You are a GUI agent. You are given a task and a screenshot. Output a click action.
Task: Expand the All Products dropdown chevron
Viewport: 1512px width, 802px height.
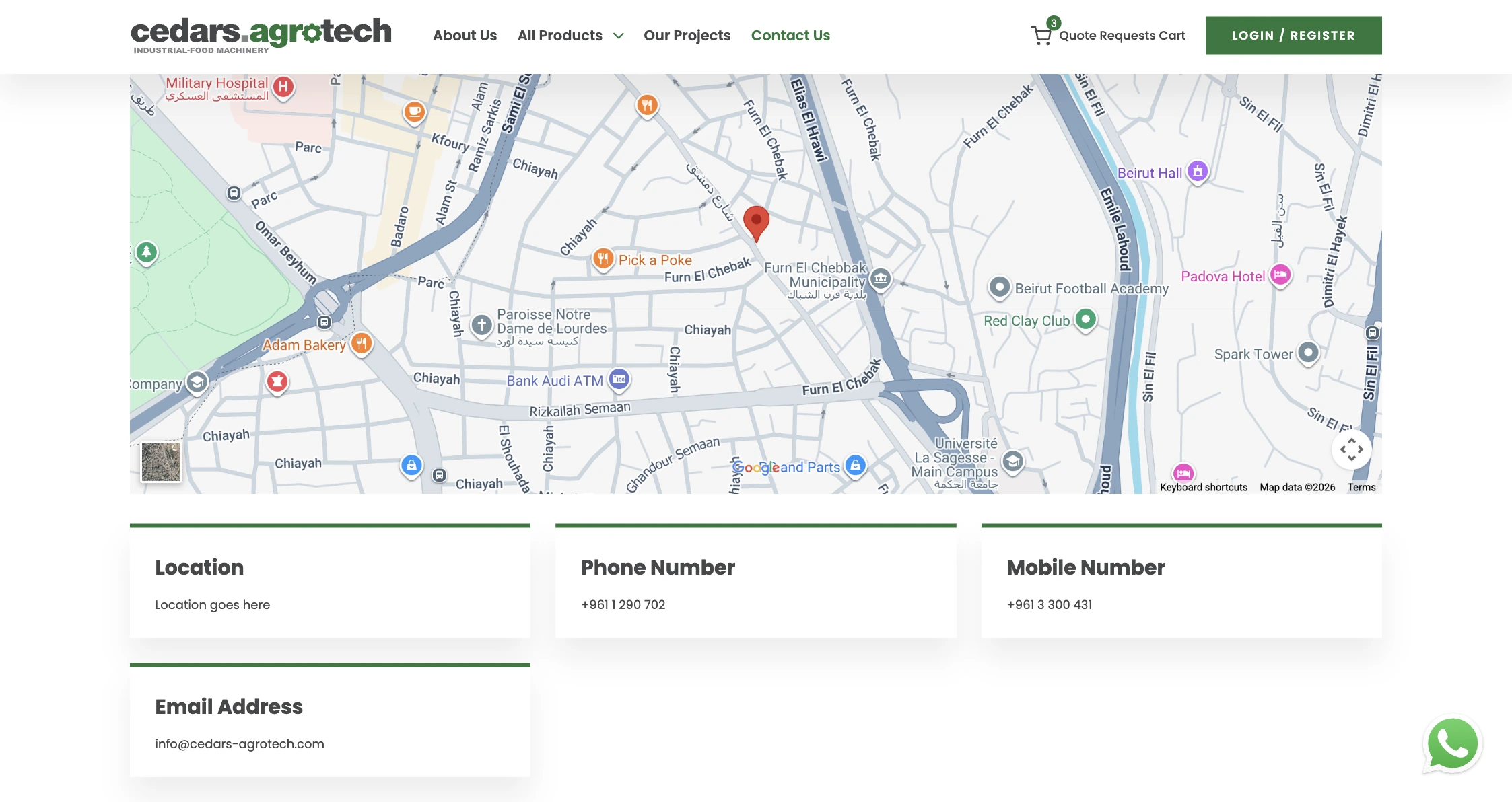[x=619, y=36]
